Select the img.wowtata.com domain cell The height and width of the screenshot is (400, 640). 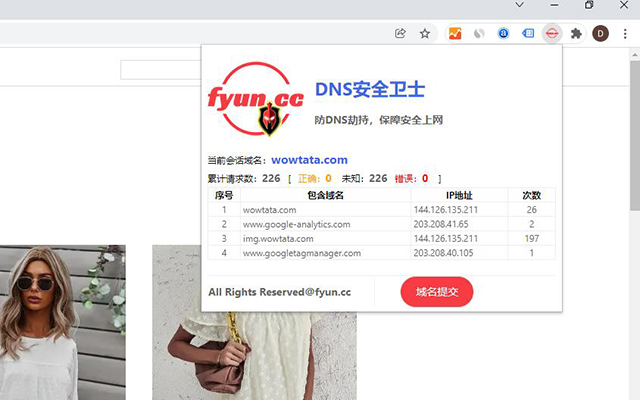[278, 238]
